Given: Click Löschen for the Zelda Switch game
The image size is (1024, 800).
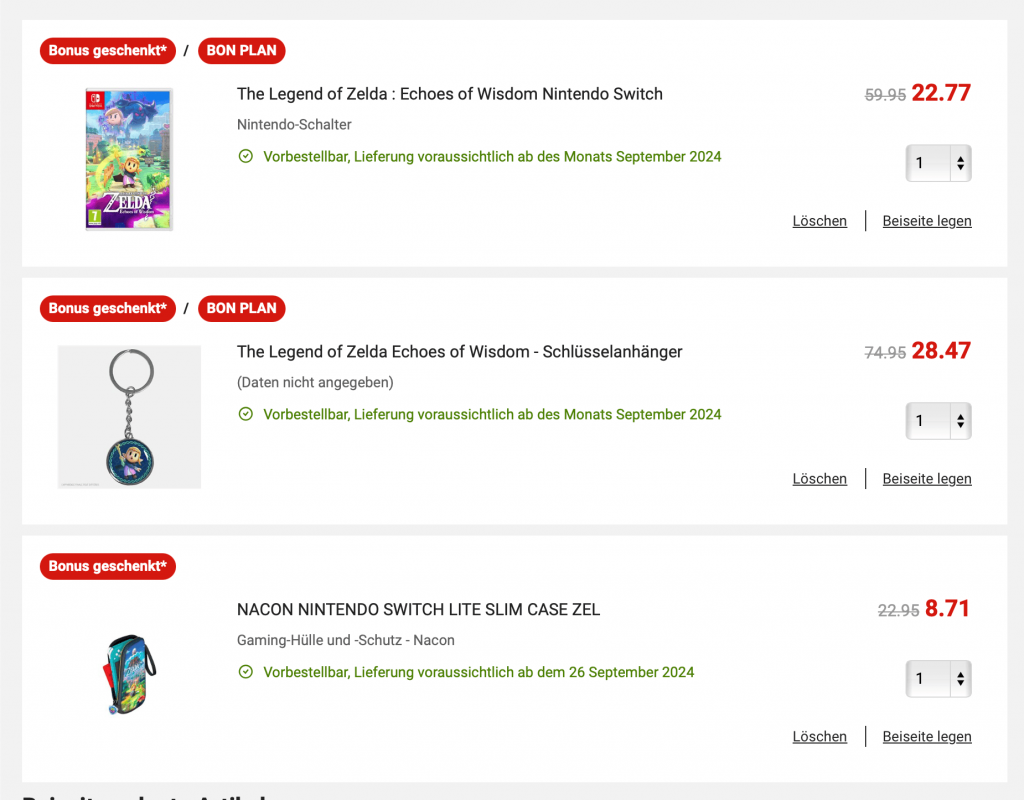Looking at the screenshot, I should pyautogui.click(x=819, y=221).
